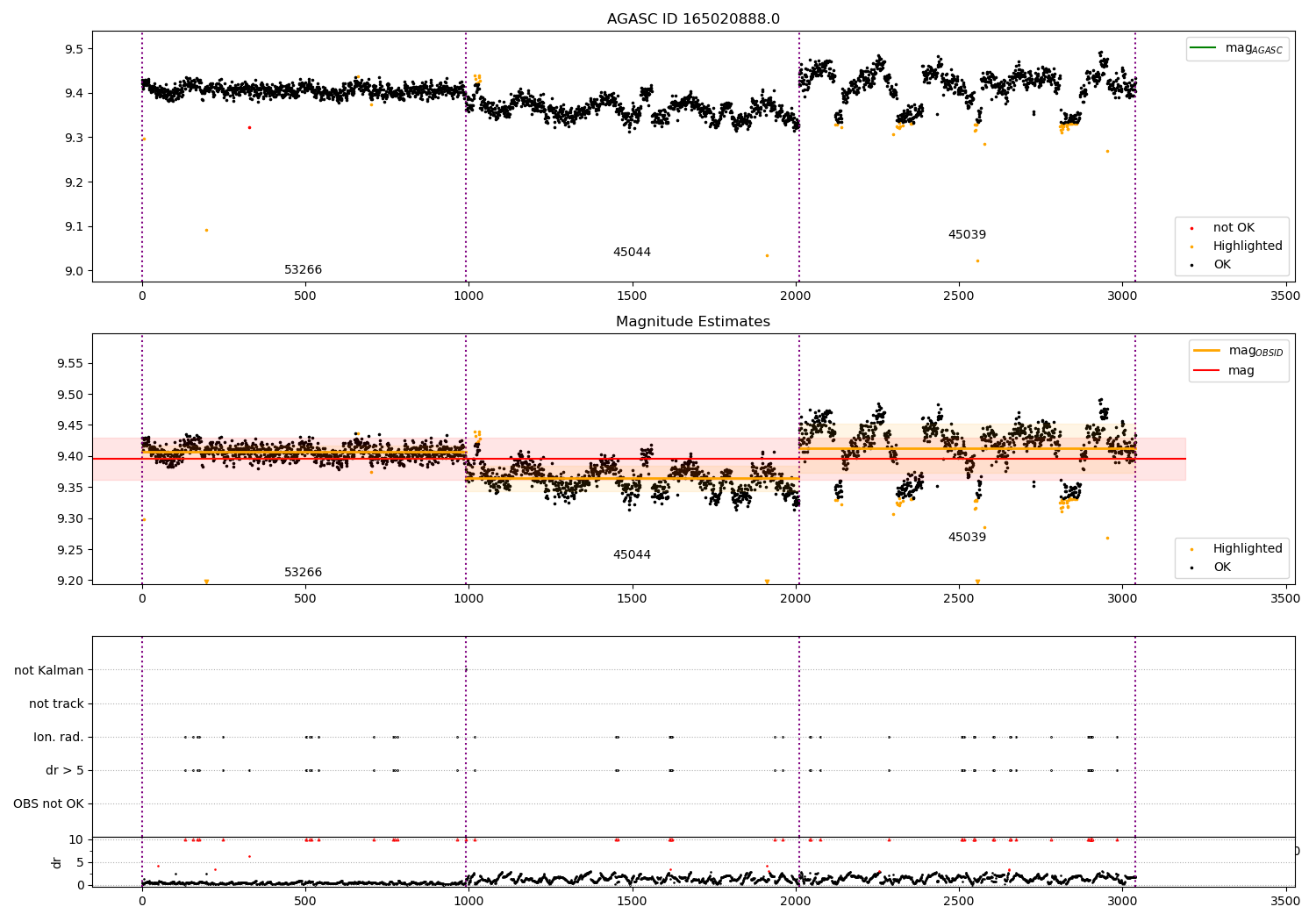Select the red 'mag' legend line sample

(x=1206, y=370)
